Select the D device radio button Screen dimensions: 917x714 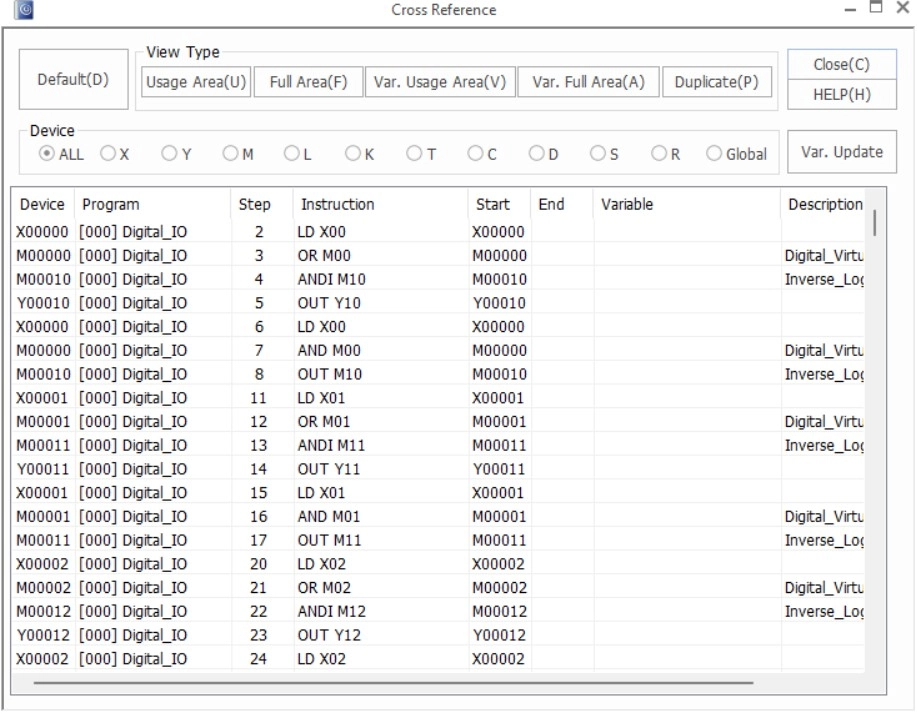tap(536, 154)
